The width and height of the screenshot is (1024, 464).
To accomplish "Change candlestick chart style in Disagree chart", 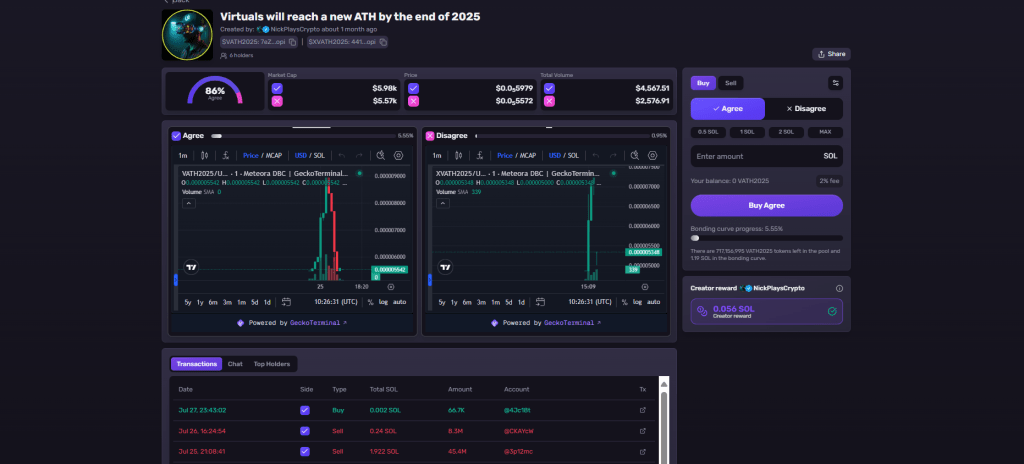I will [459, 155].
